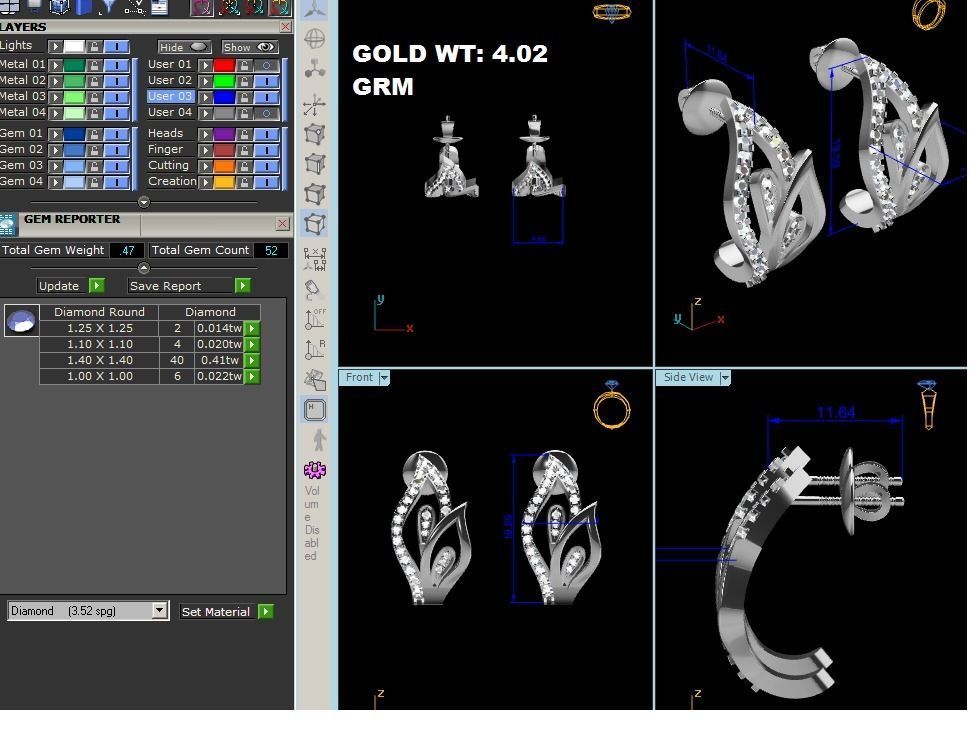
Task: Click the tag label icon in vertical toolbar
Action: pos(315,290)
